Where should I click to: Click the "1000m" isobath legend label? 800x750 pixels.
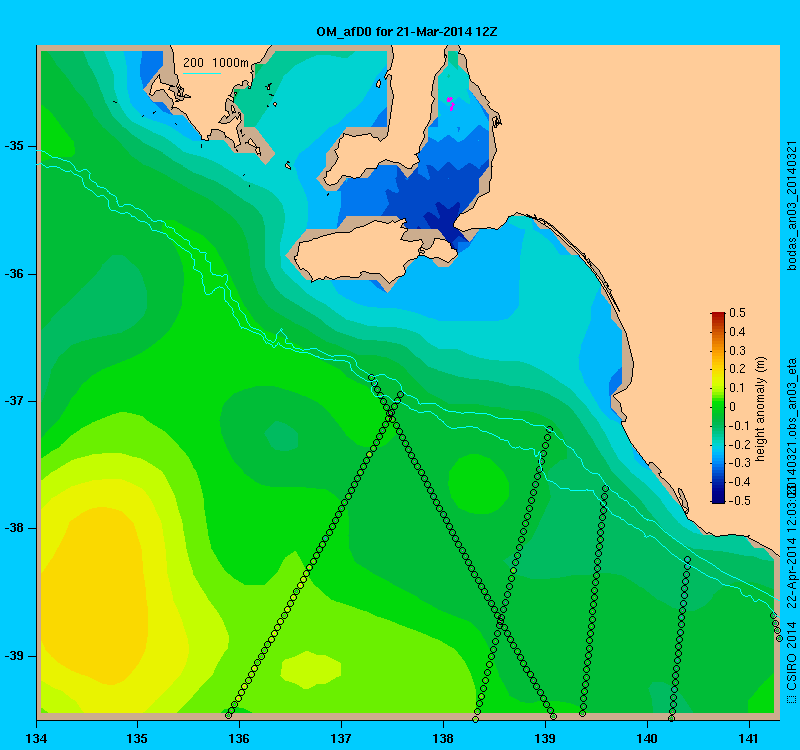[x=230, y=63]
